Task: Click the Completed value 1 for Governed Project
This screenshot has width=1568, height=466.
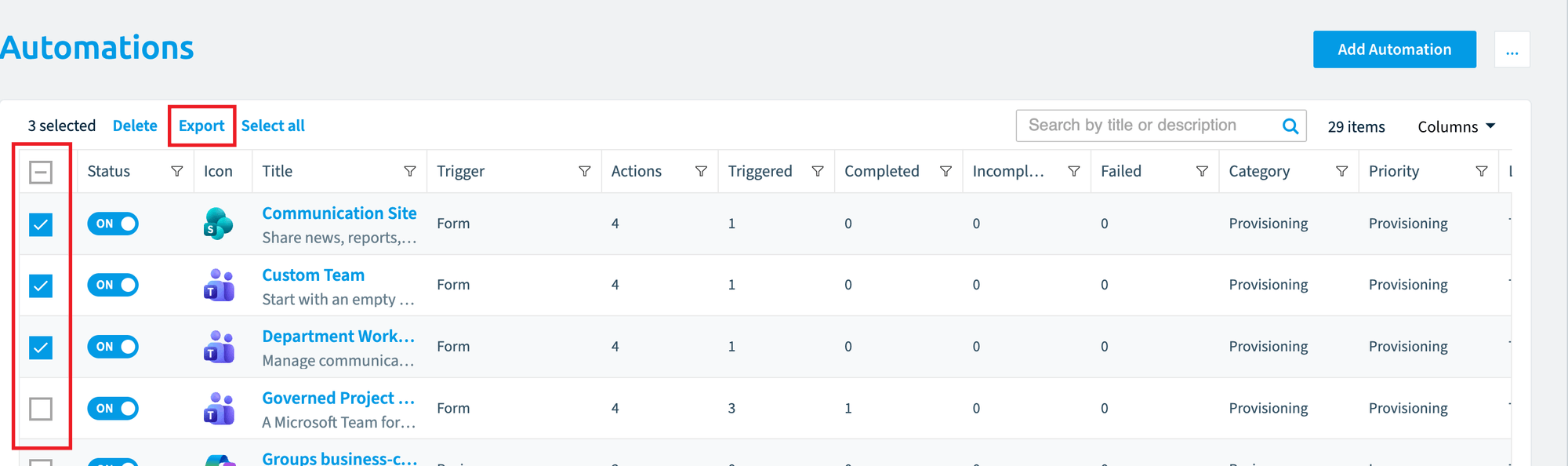Action: [x=848, y=409]
